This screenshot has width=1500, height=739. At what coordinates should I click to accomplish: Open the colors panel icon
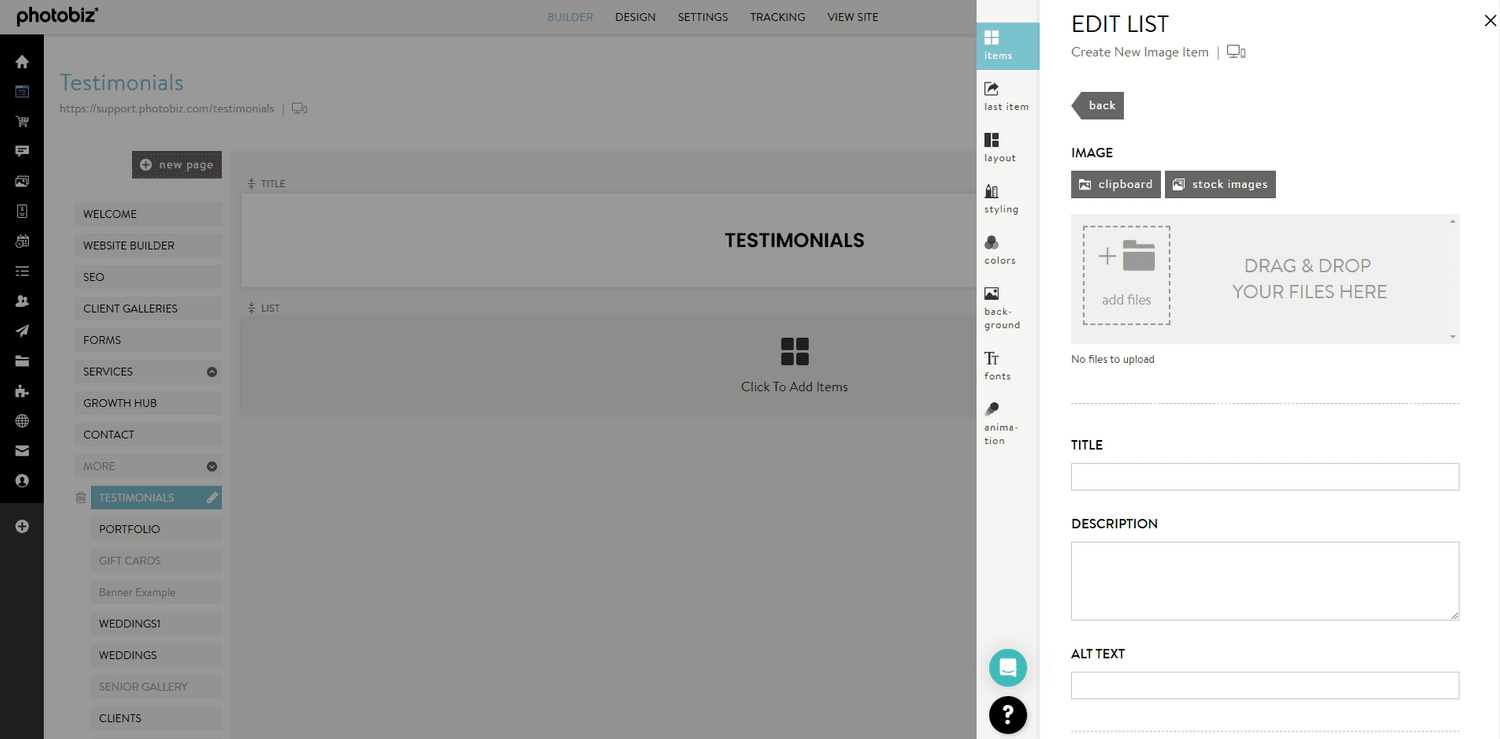pyautogui.click(x=999, y=250)
